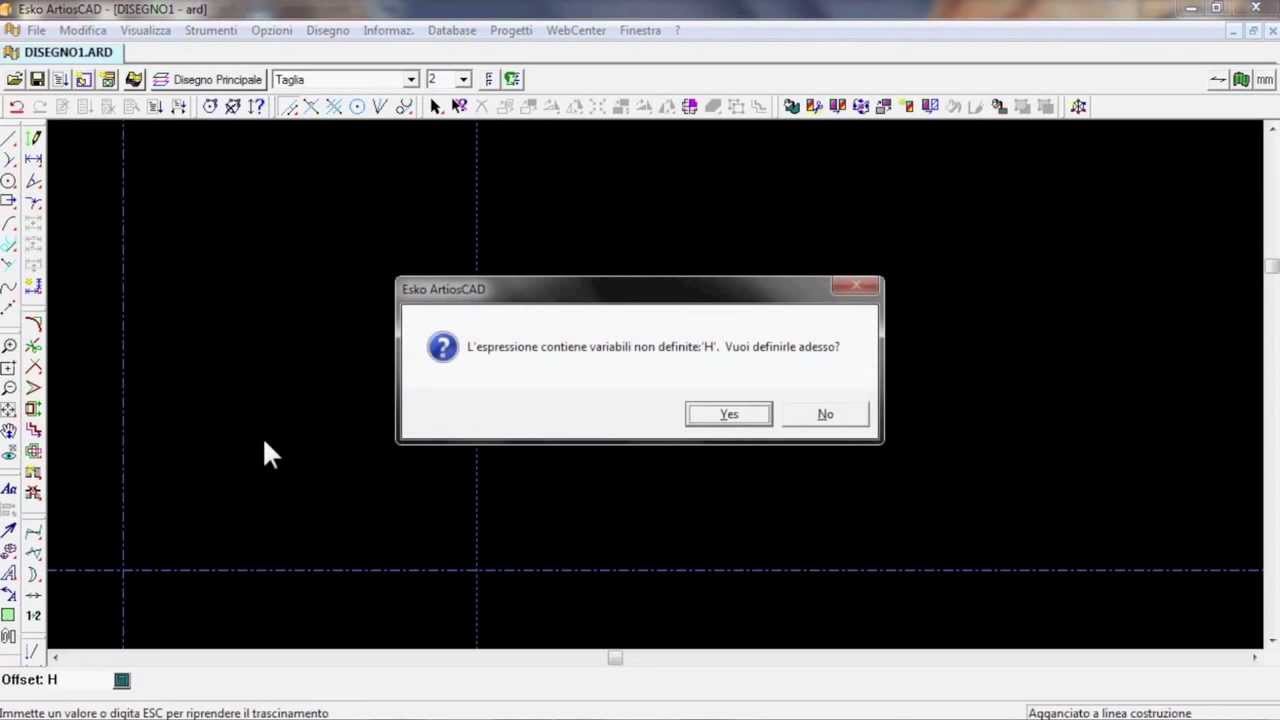Open the File menu
Image resolution: width=1280 pixels, height=720 pixels.
[x=36, y=31]
